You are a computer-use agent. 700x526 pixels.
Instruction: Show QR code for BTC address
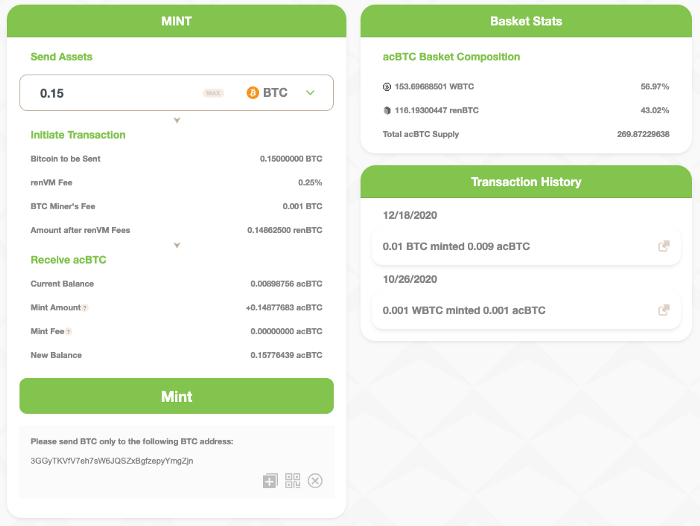293,481
